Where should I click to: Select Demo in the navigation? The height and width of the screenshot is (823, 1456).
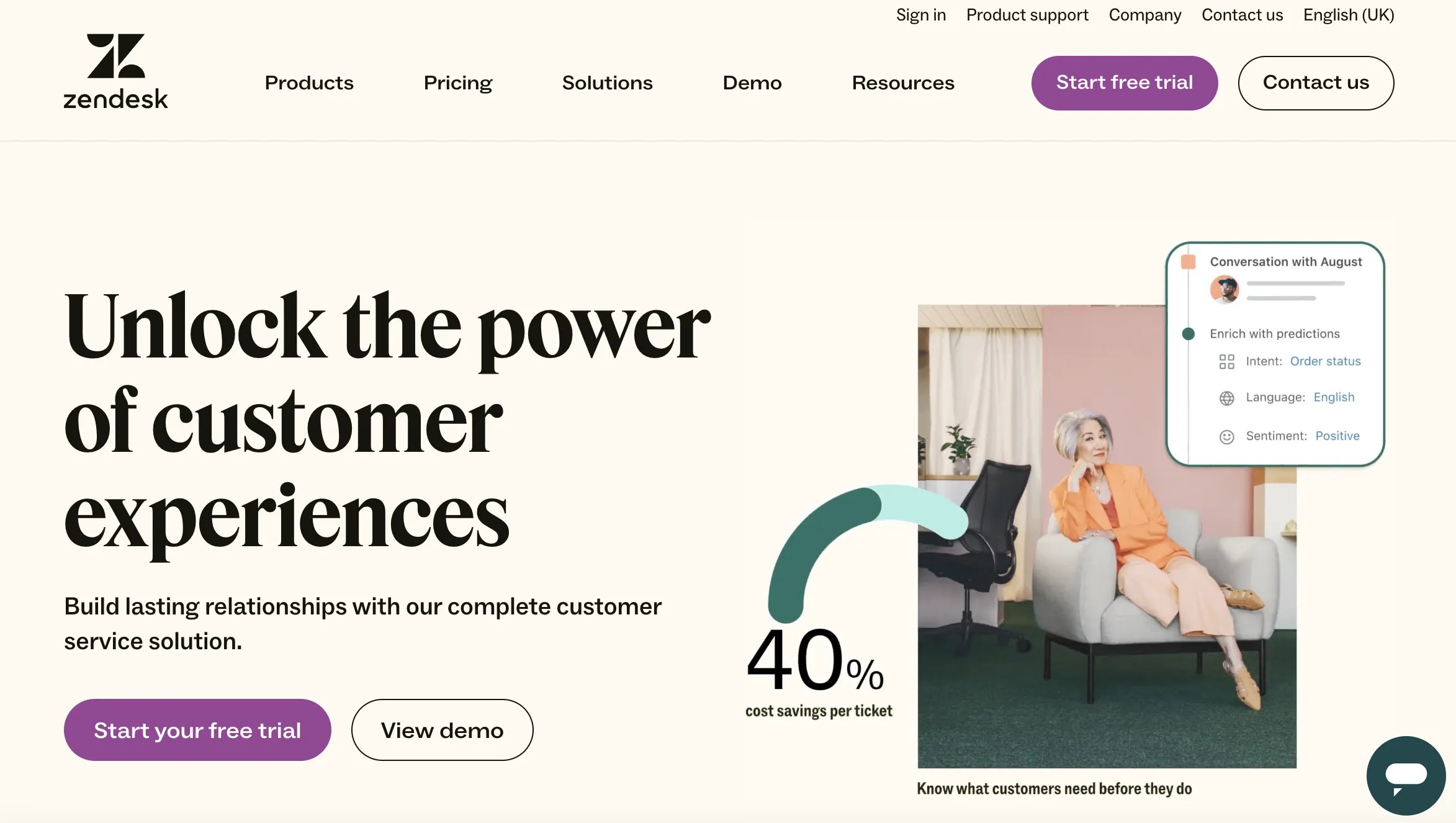[x=752, y=83]
